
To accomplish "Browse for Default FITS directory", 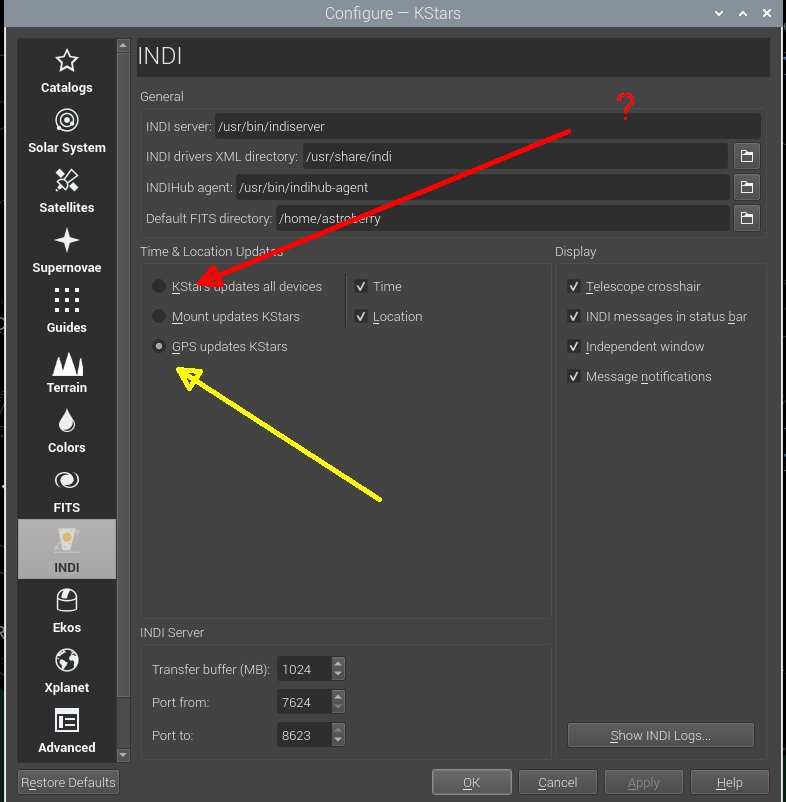I will click(x=747, y=218).
